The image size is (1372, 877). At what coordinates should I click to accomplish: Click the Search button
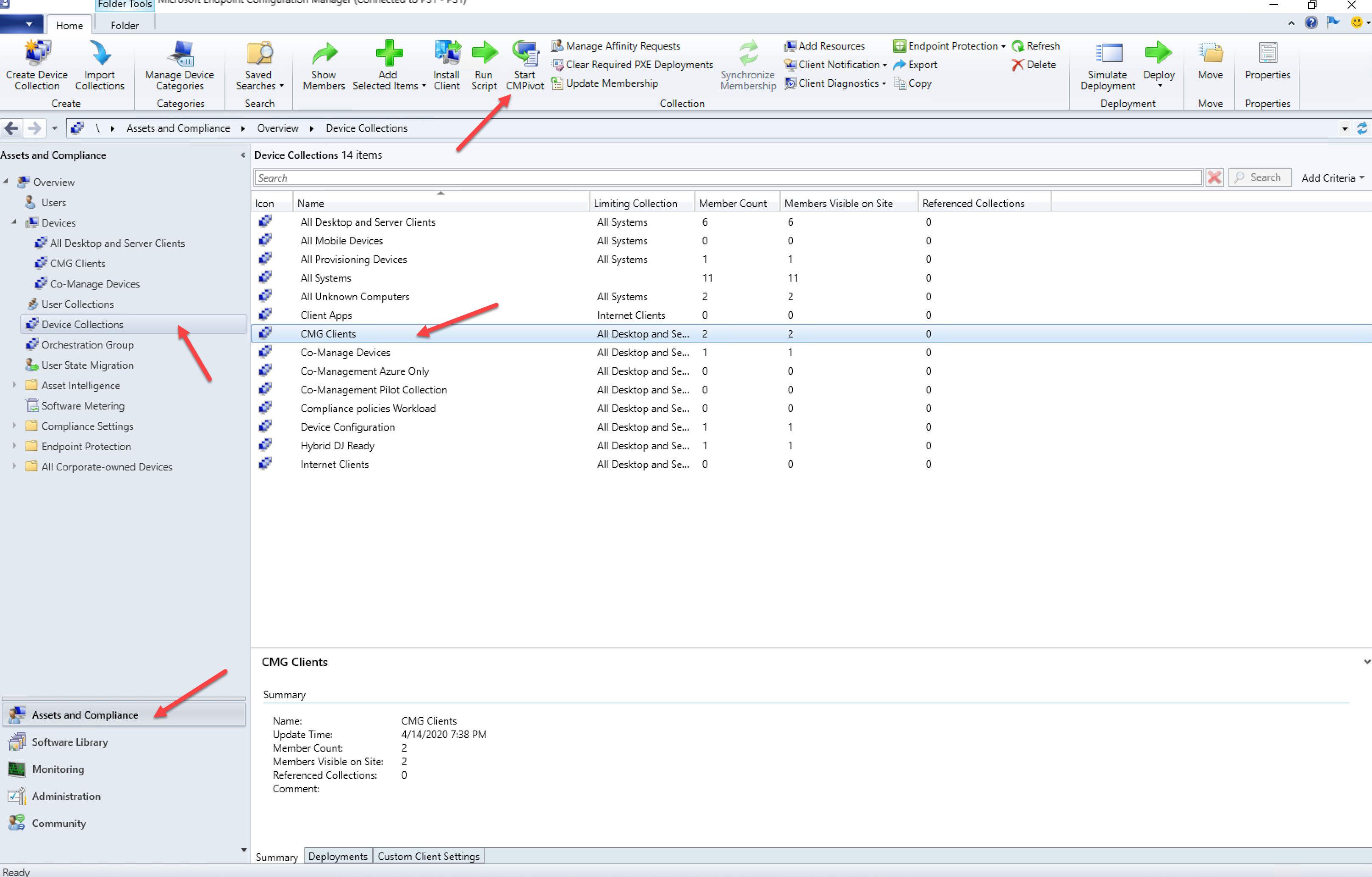tap(1259, 177)
